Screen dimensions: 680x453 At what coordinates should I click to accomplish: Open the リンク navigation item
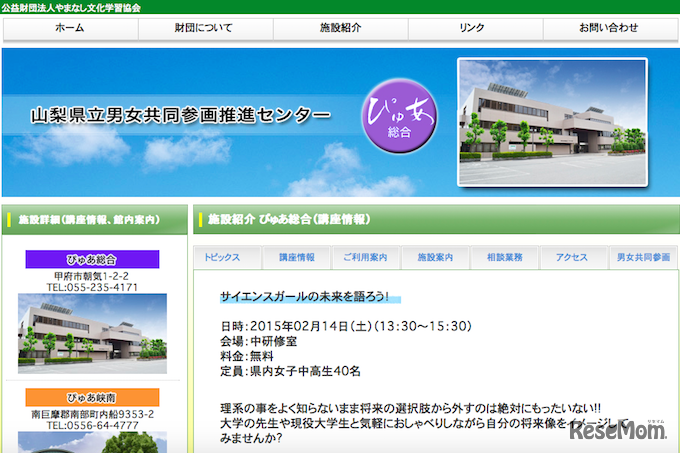coord(472,28)
